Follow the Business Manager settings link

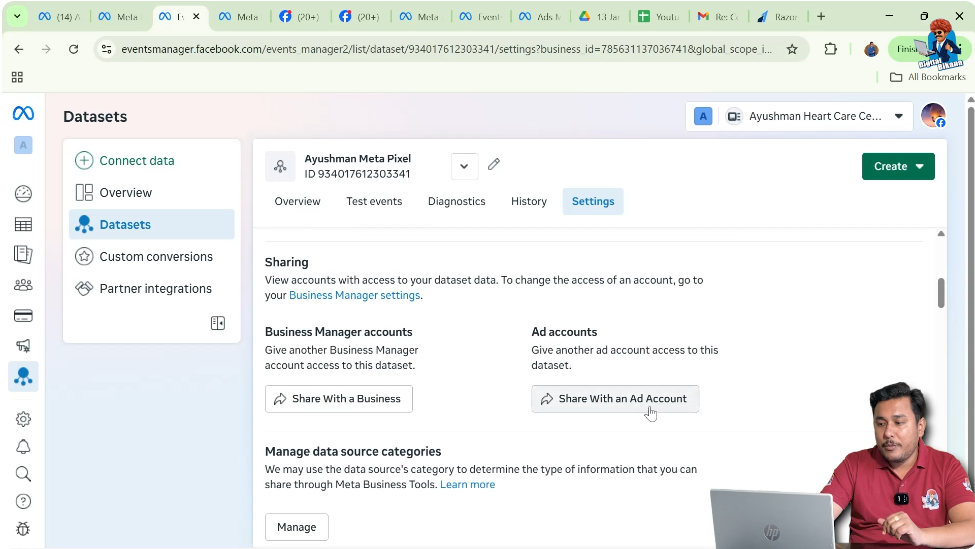[x=354, y=295]
